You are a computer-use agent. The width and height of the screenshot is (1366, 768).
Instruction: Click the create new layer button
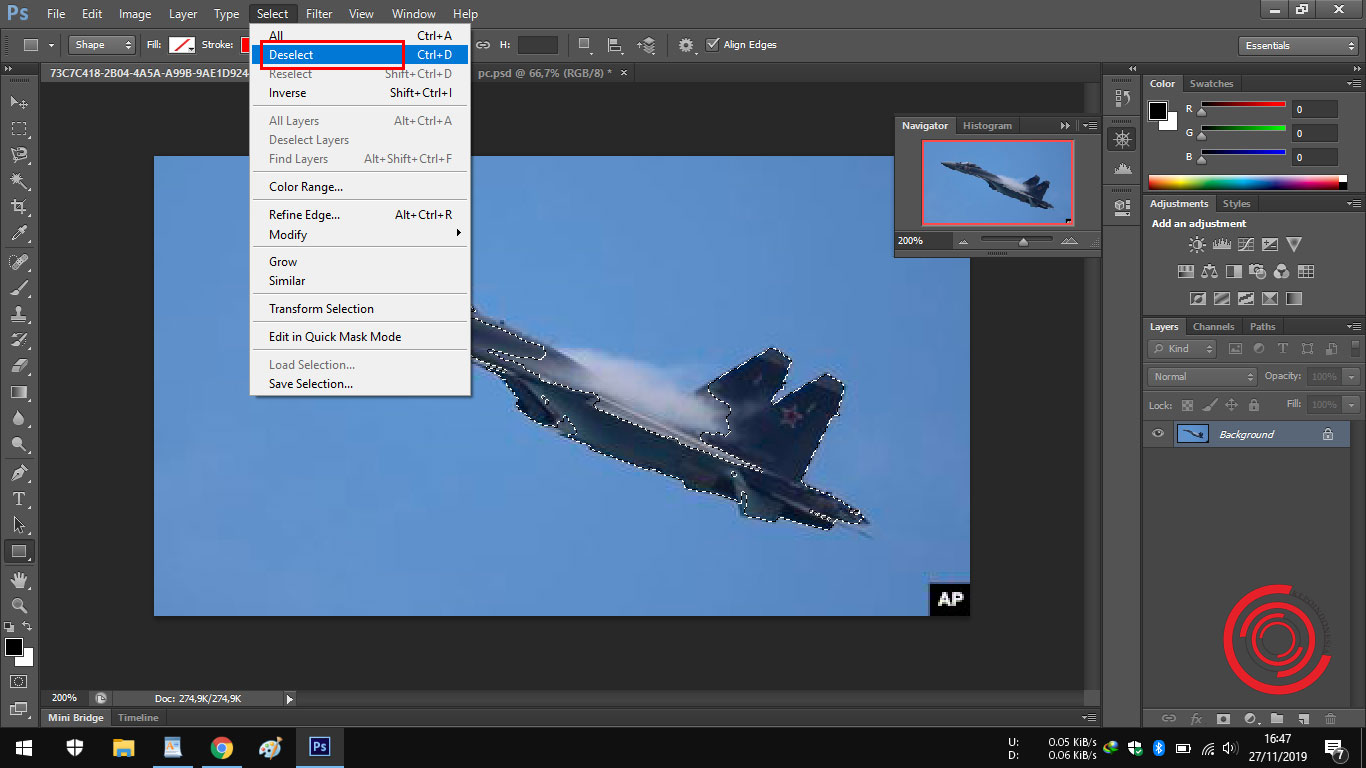click(1303, 718)
